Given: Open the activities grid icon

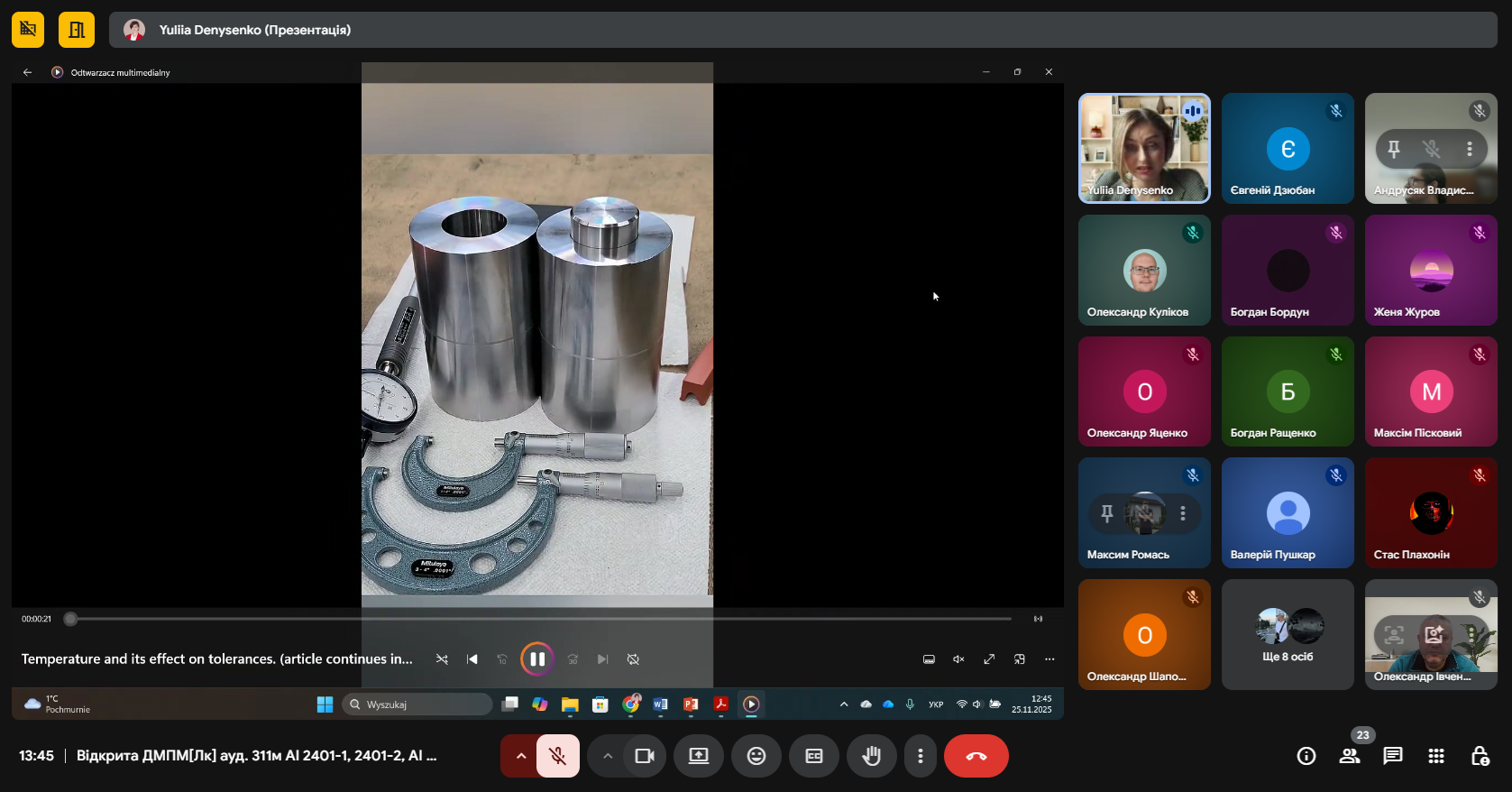Looking at the screenshot, I should pyautogui.click(x=1436, y=756).
